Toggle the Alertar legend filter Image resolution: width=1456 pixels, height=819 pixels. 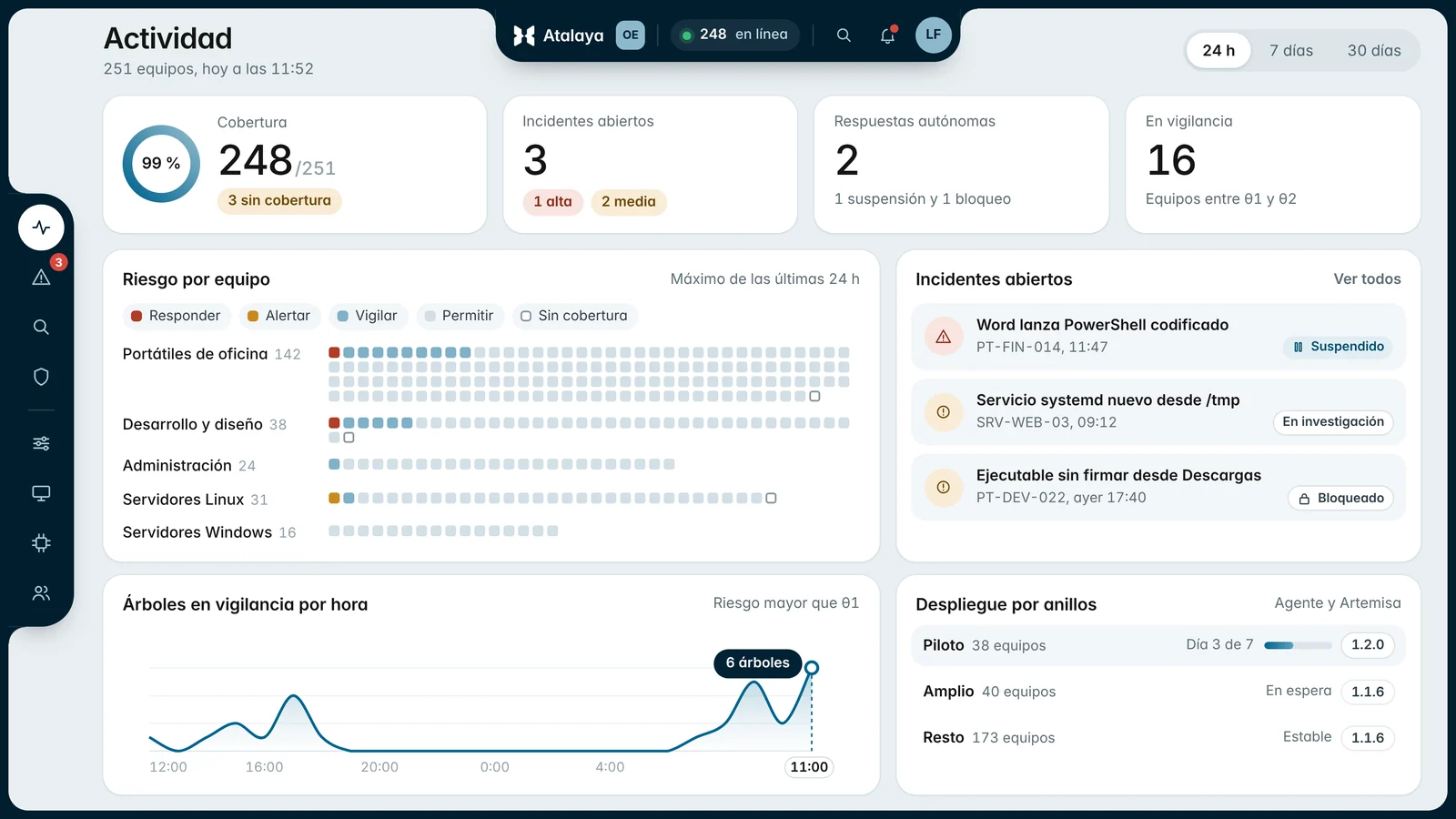click(x=278, y=316)
